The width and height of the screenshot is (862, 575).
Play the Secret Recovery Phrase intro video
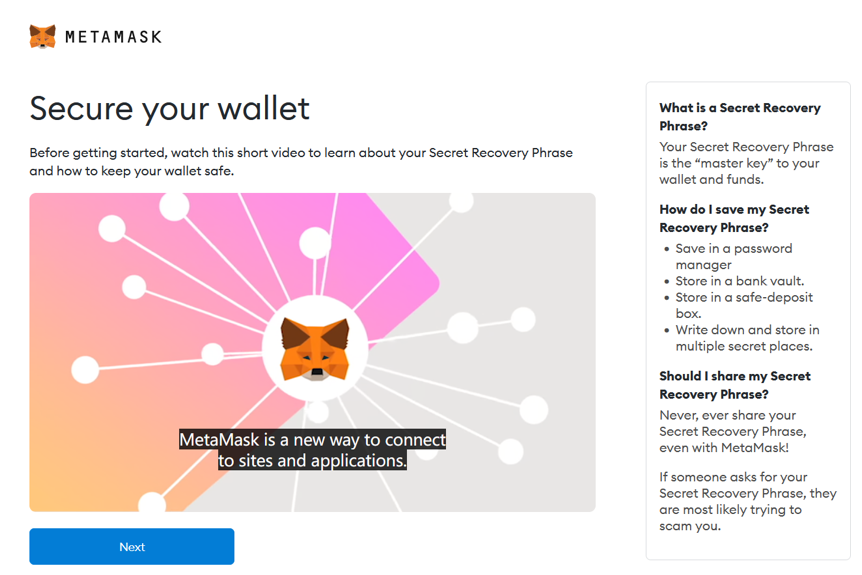(x=312, y=352)
